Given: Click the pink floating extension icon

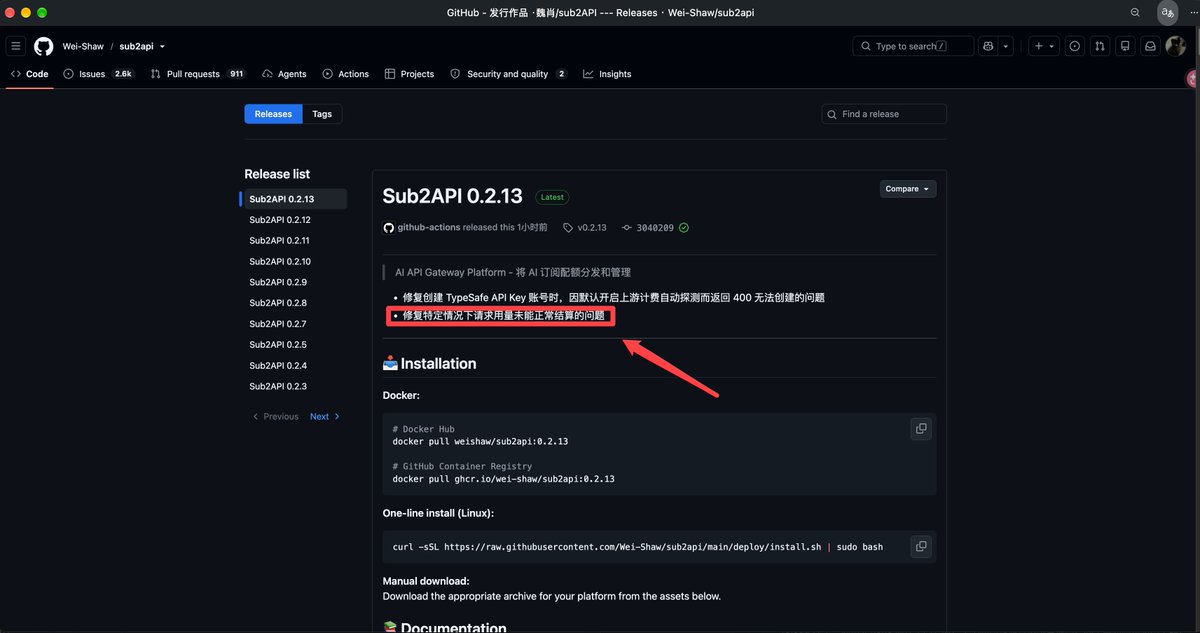Looking at the screenshot, I should click(1193, 78).
